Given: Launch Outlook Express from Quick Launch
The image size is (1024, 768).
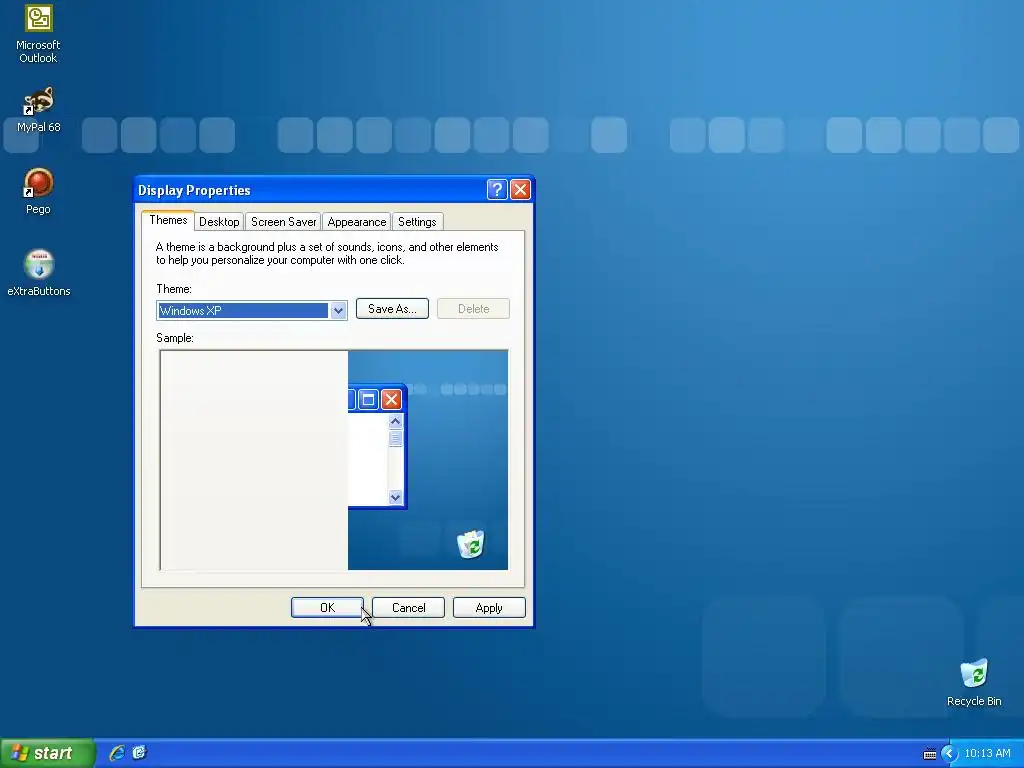Looking at the screenshot, I should [x=139, y=753].
